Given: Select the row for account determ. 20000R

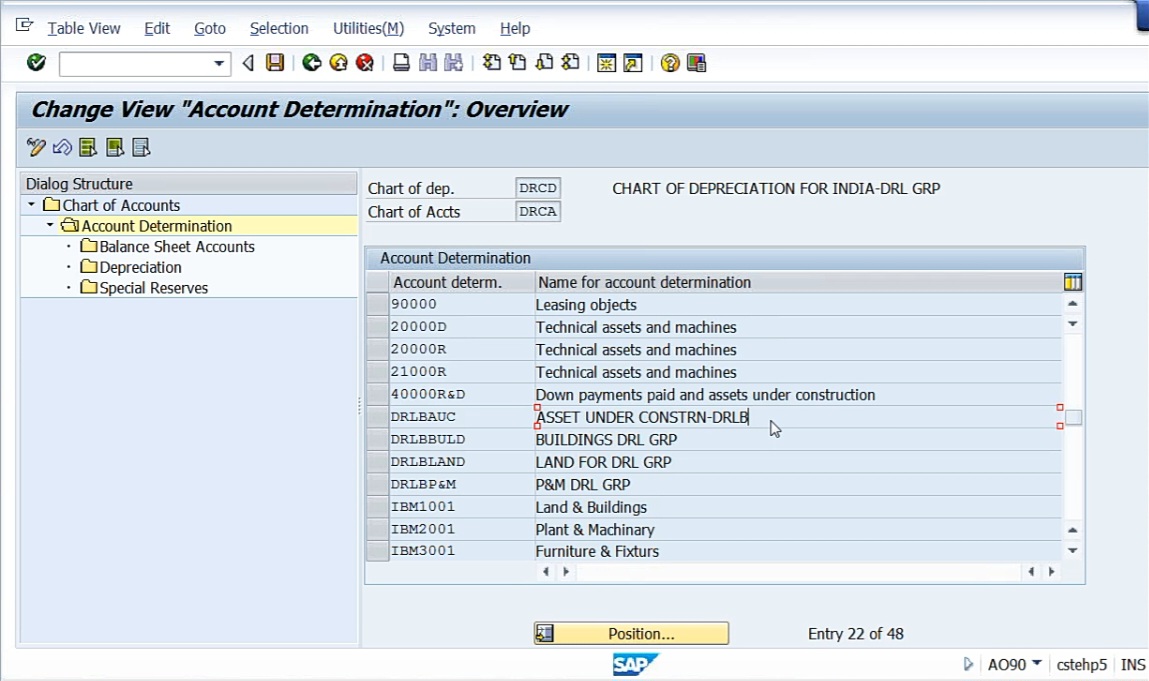Looking at the screenshot, I should click(x=377, y=350).
